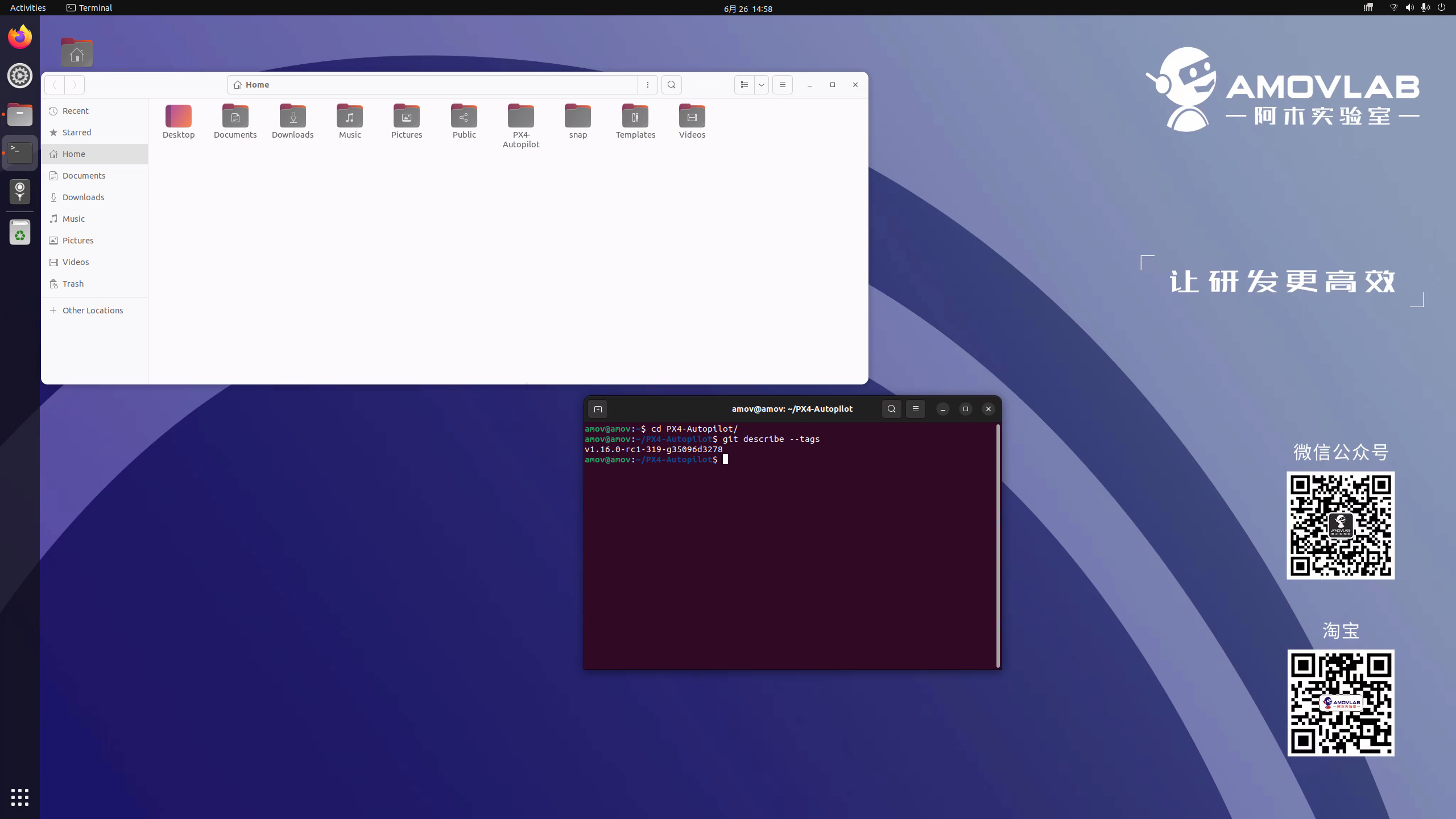
Task: Open the Files hamburger menu
Action: click(782, 85)
